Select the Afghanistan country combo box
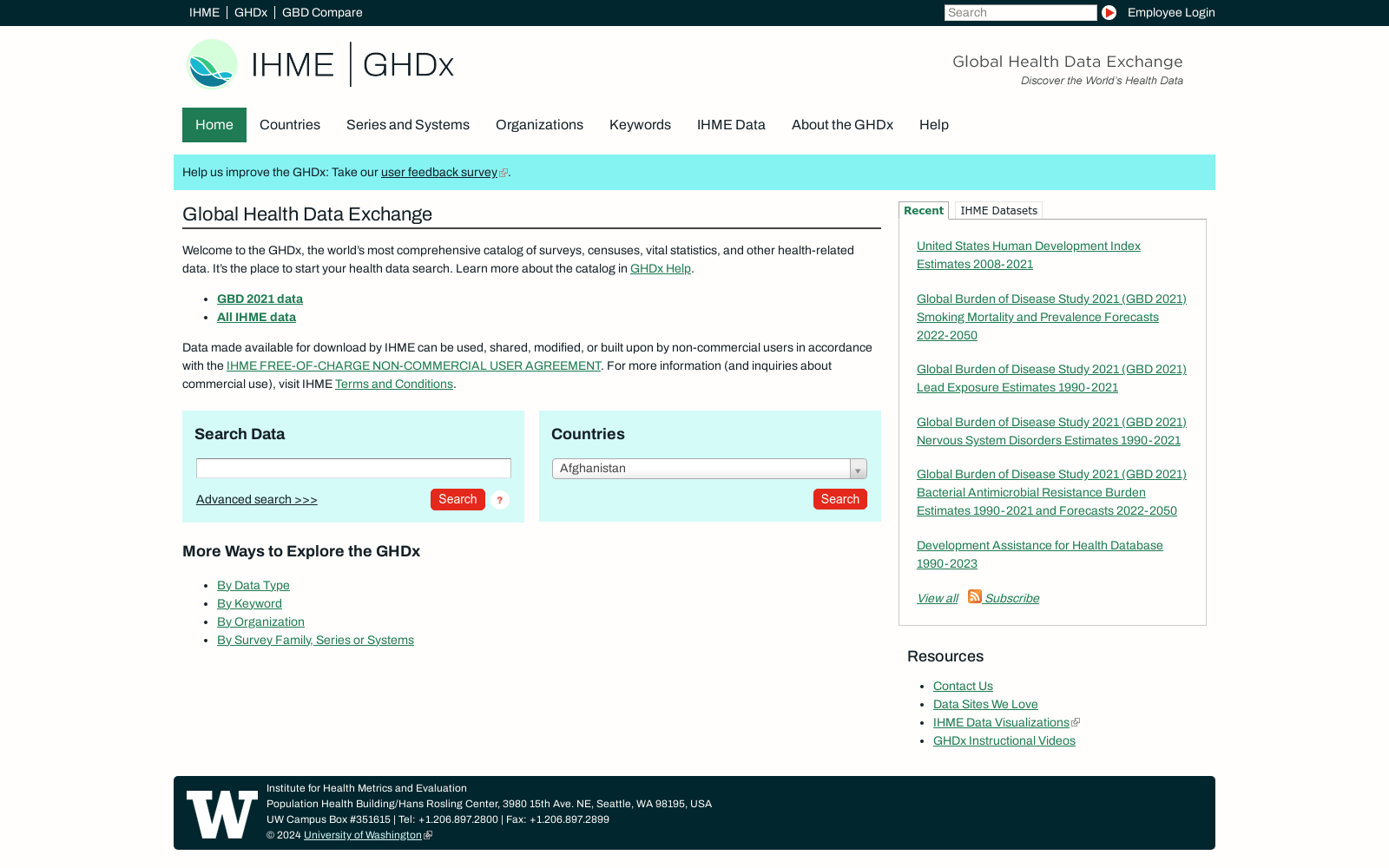This screenshot has width=1389, height=868. [709, 469]
